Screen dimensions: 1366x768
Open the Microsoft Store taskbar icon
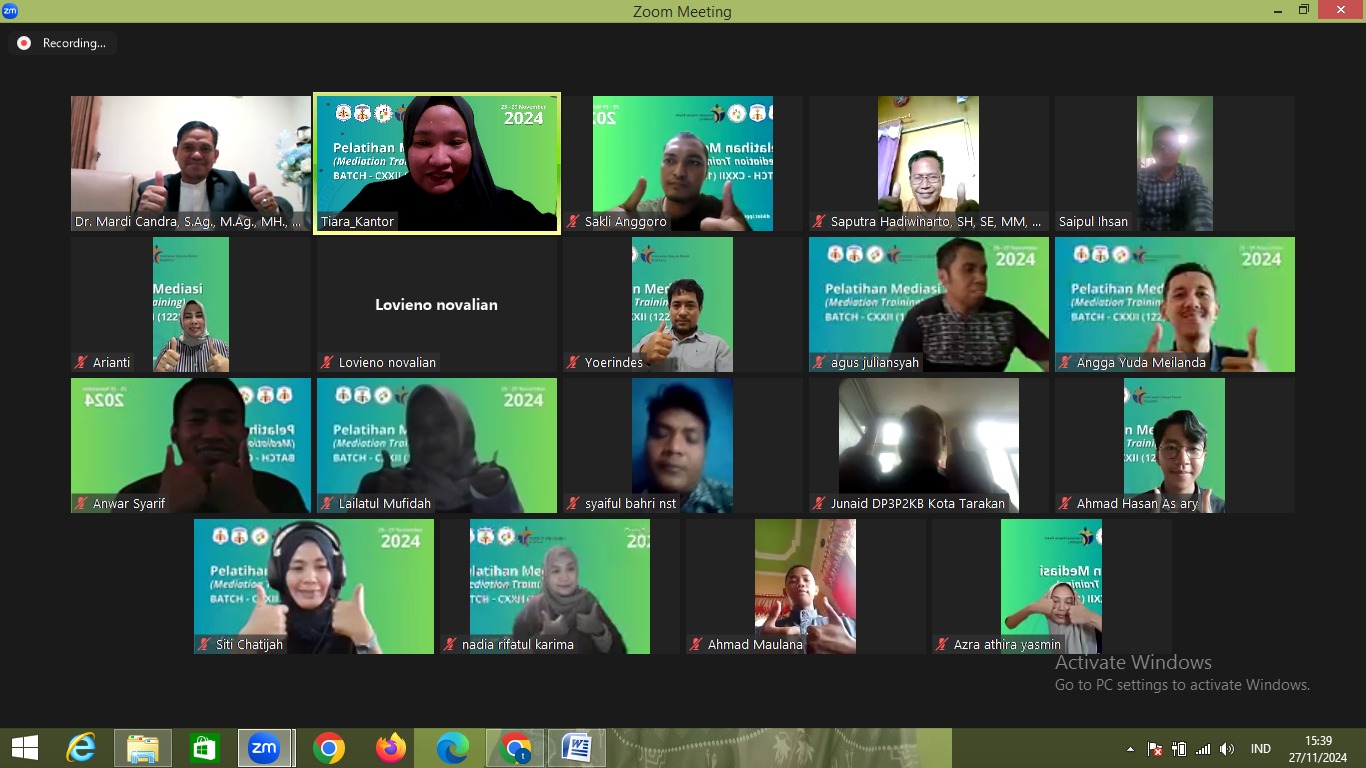point(204,748)
